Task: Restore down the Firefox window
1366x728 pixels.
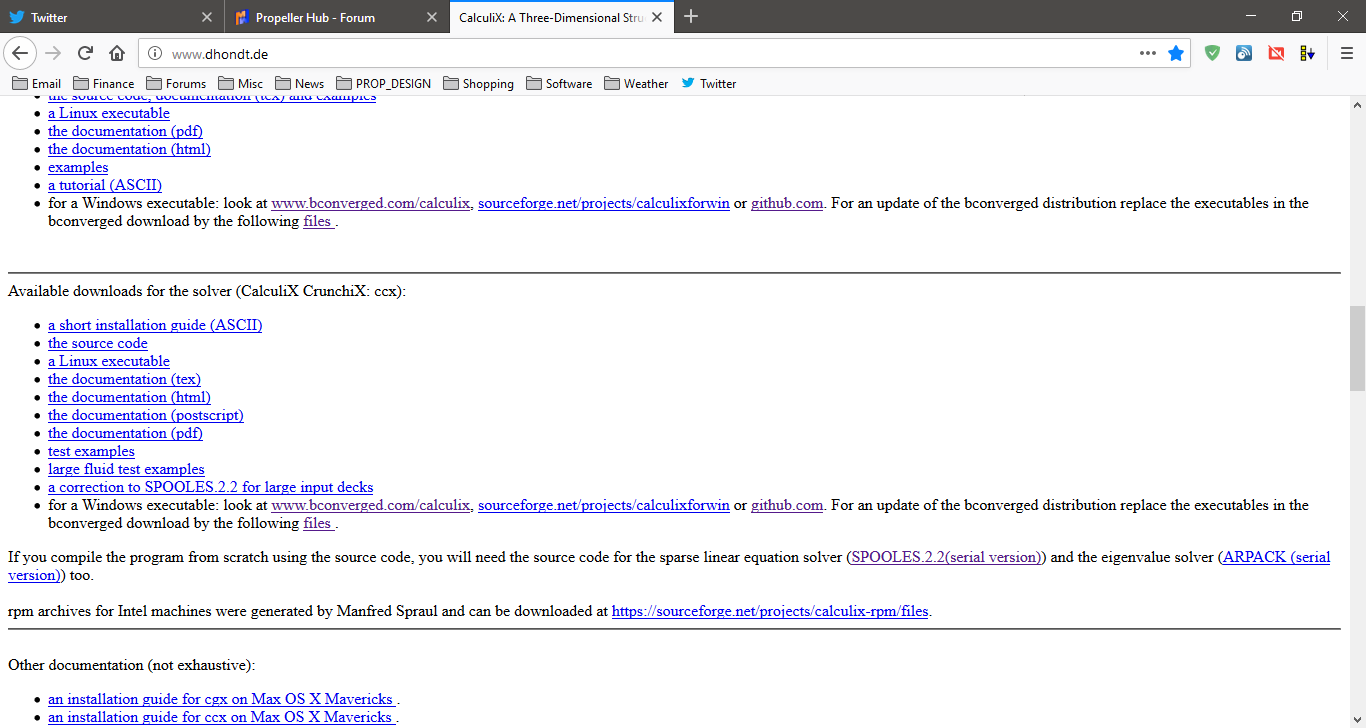Action: tap(1297, 16)
